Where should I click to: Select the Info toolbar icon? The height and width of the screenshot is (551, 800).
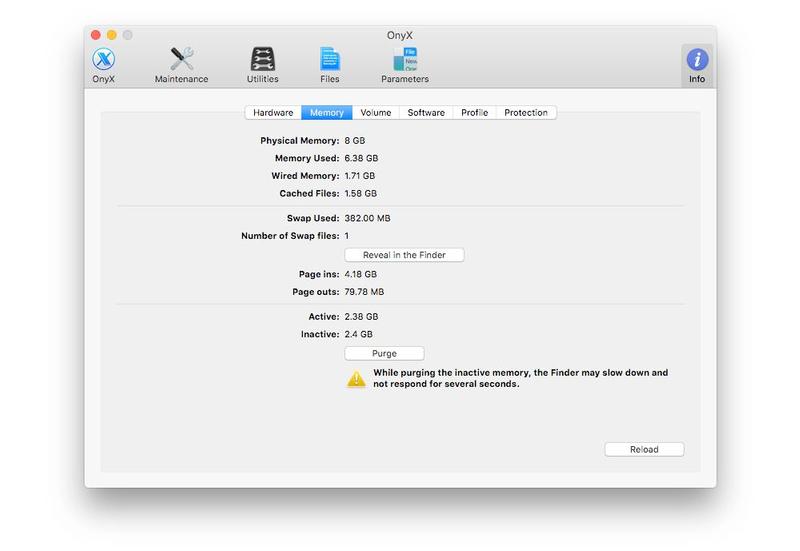(697, 65)
